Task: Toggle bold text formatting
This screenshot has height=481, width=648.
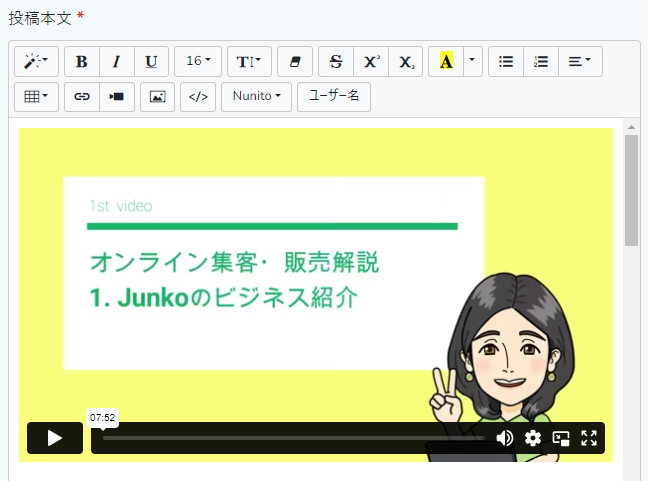Action: click(82, 61)
